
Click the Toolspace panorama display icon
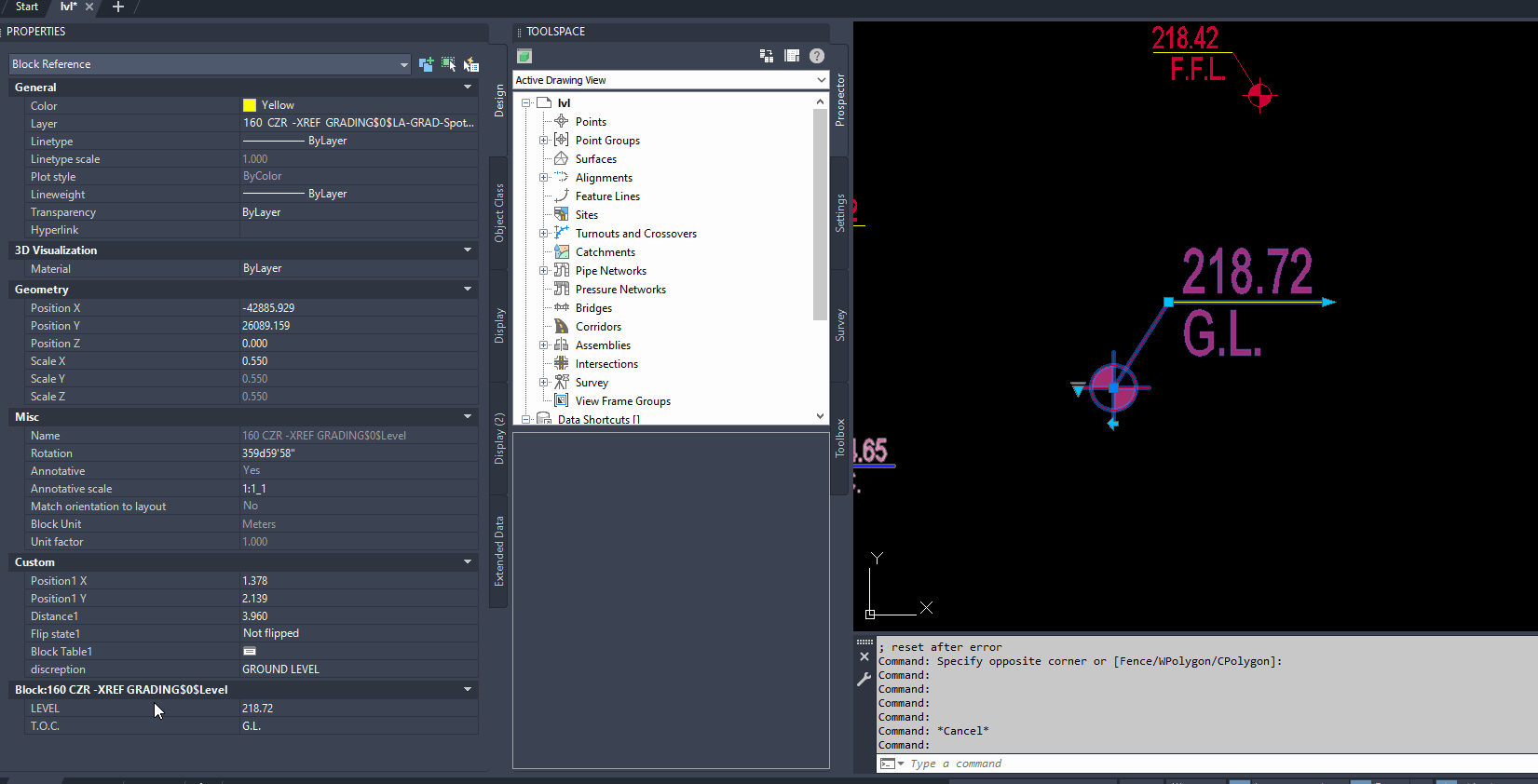pyautogui.click(x=792, y=56)
